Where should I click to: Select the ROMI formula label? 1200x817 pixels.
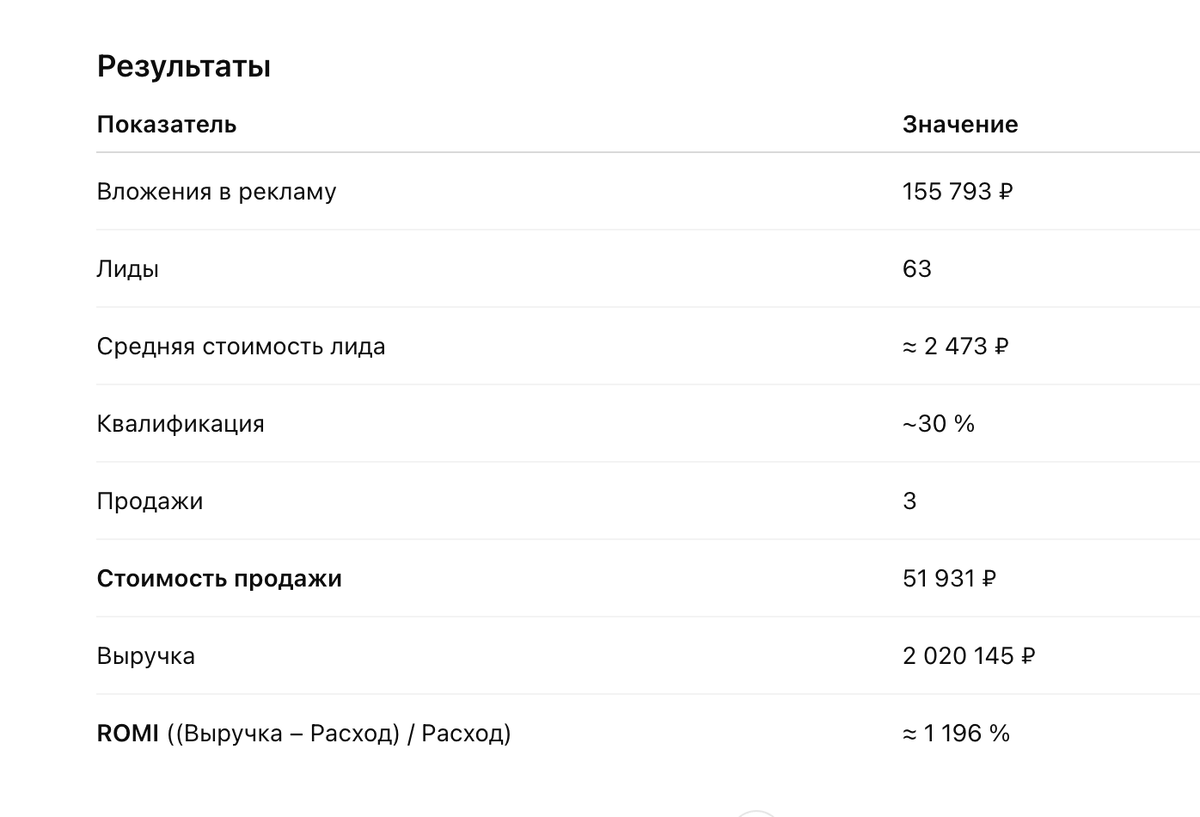tap(304, 734)
